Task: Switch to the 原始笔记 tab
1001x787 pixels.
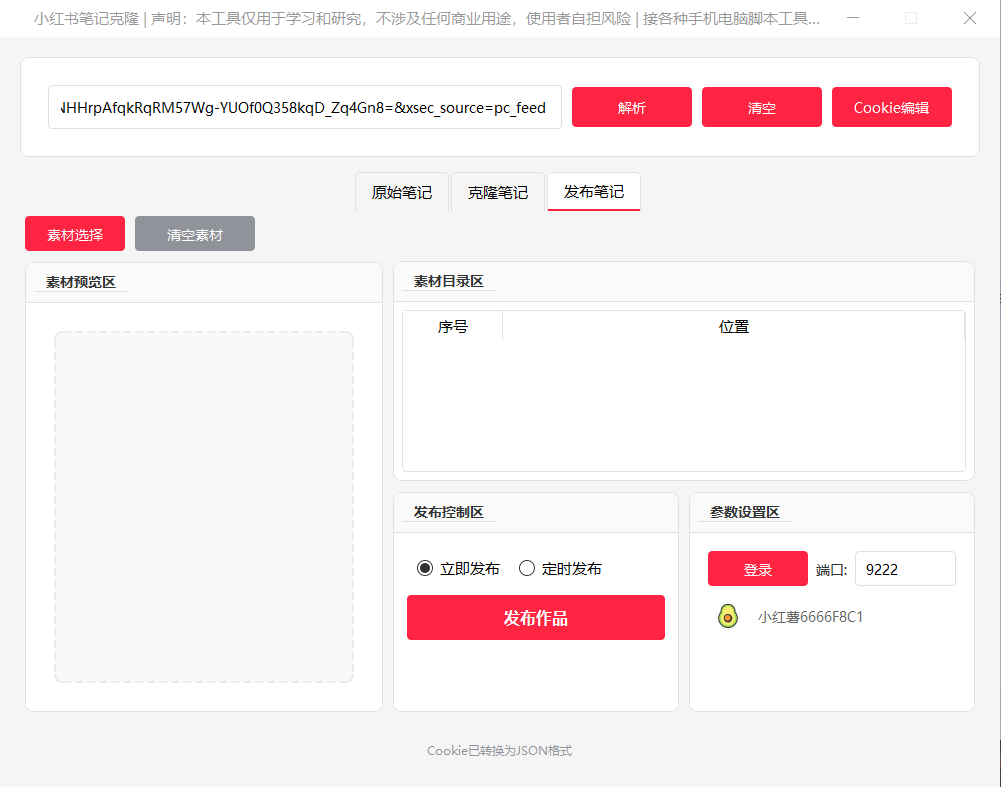Action: point(401,191)
